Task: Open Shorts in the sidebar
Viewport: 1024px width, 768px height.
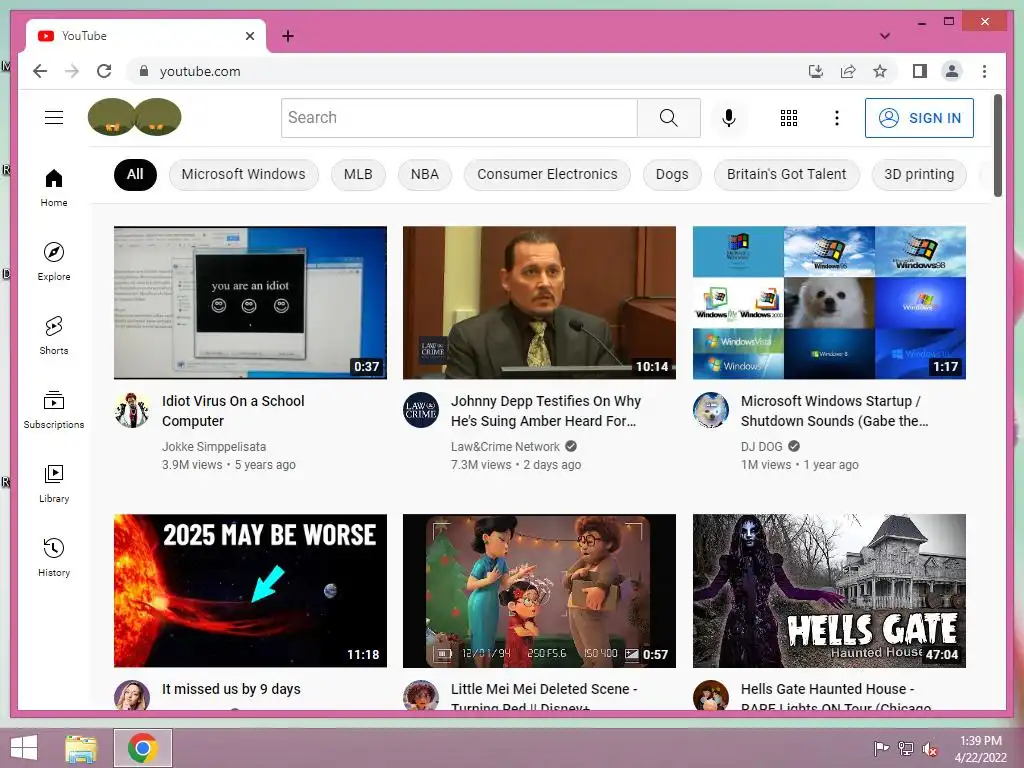Action: click(x=54, y=336)
